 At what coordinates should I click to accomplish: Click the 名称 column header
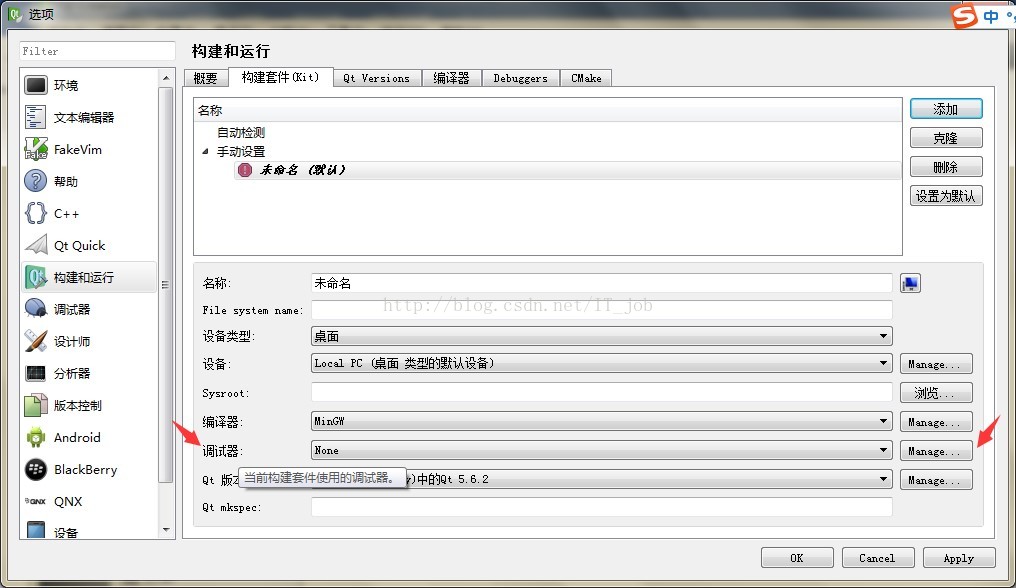click(x=548, y=110)
